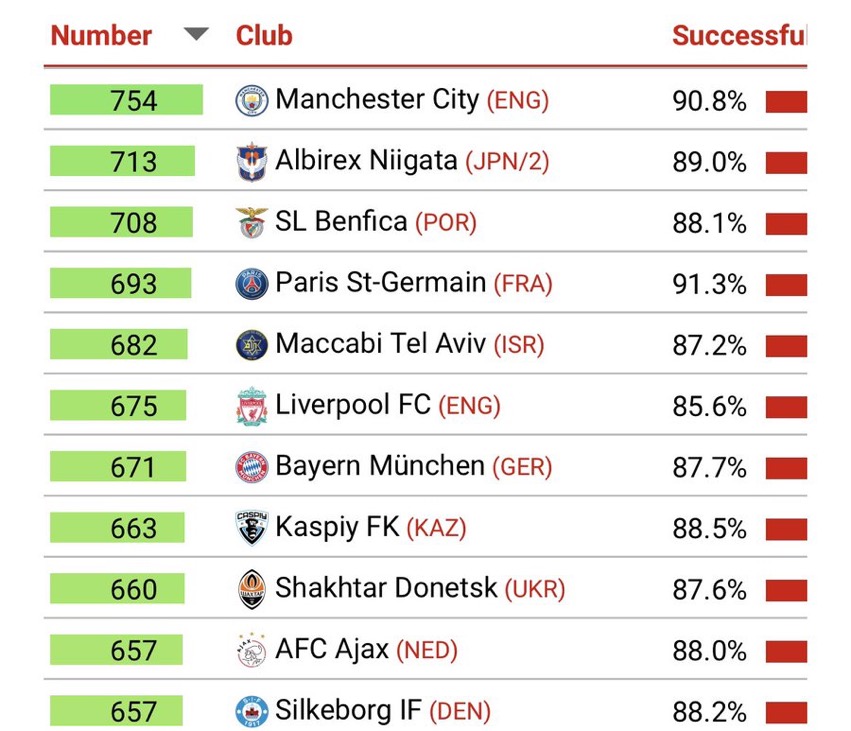Click the Manchester City club crest
851x731 pixels.
tap(252, 100)
